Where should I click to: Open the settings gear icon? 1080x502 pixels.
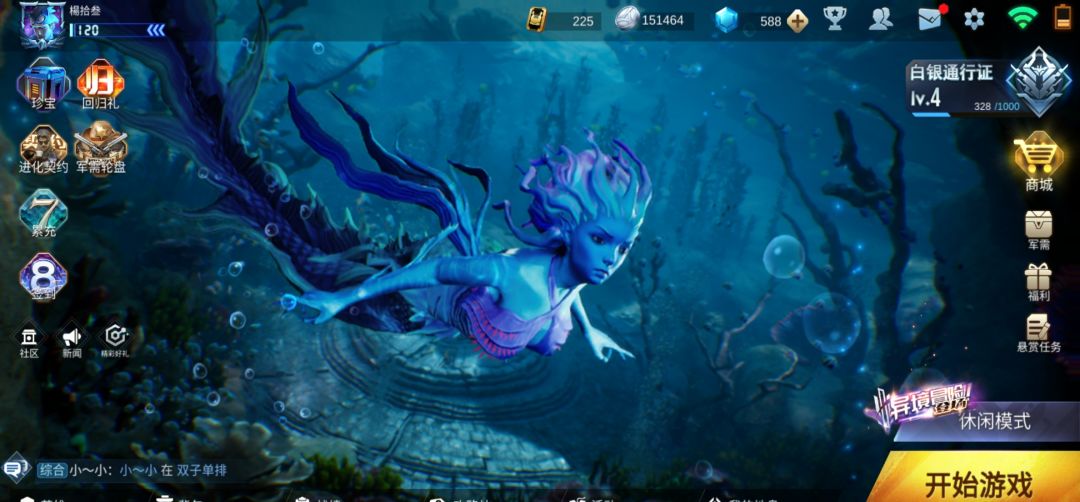[x=974, y=19]
